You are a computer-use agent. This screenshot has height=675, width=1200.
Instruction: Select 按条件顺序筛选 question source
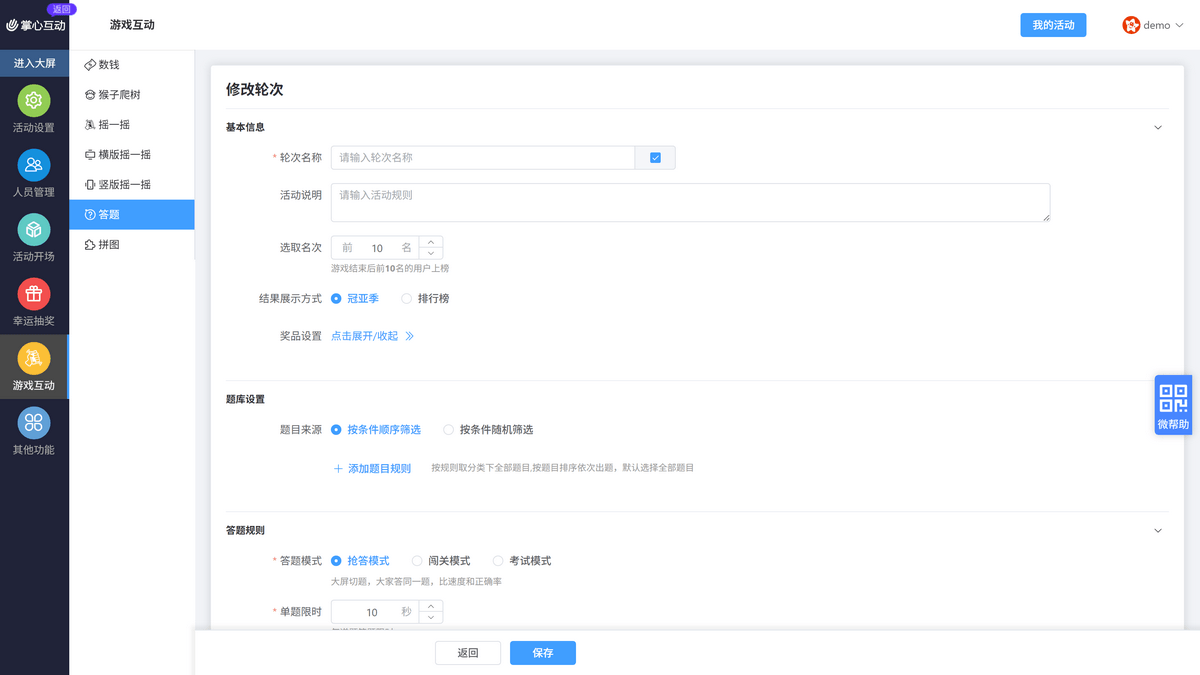click(376, 430)
